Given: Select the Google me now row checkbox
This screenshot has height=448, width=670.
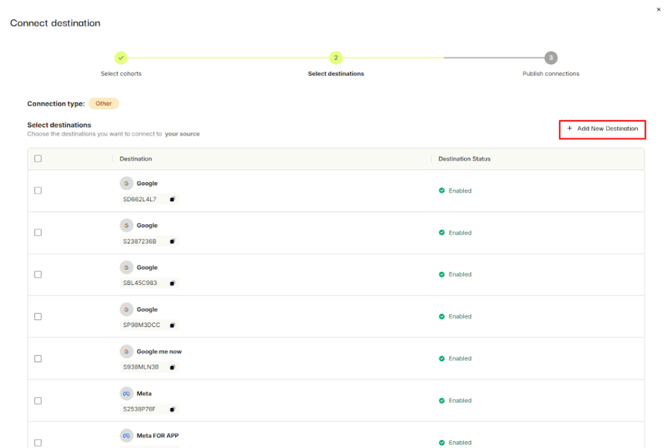Looking at the screenshot, I should tap(38, 358).
